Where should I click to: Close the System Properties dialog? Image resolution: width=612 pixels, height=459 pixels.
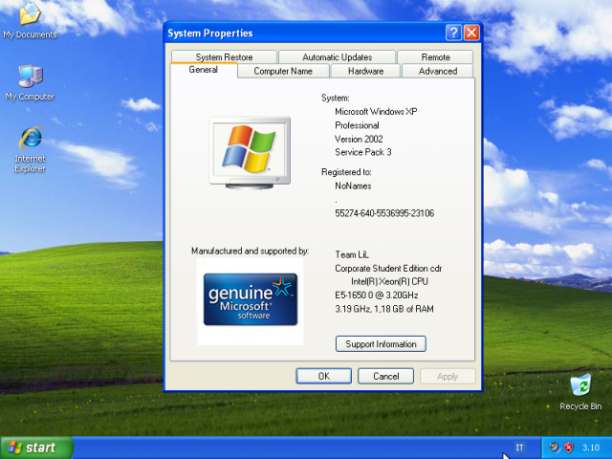(471, 33)
